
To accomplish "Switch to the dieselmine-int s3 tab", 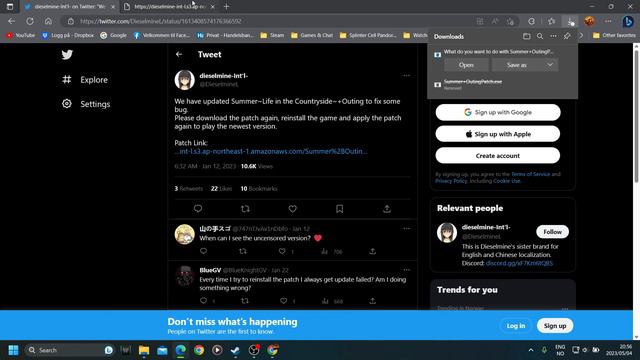I will pos(169,7).
